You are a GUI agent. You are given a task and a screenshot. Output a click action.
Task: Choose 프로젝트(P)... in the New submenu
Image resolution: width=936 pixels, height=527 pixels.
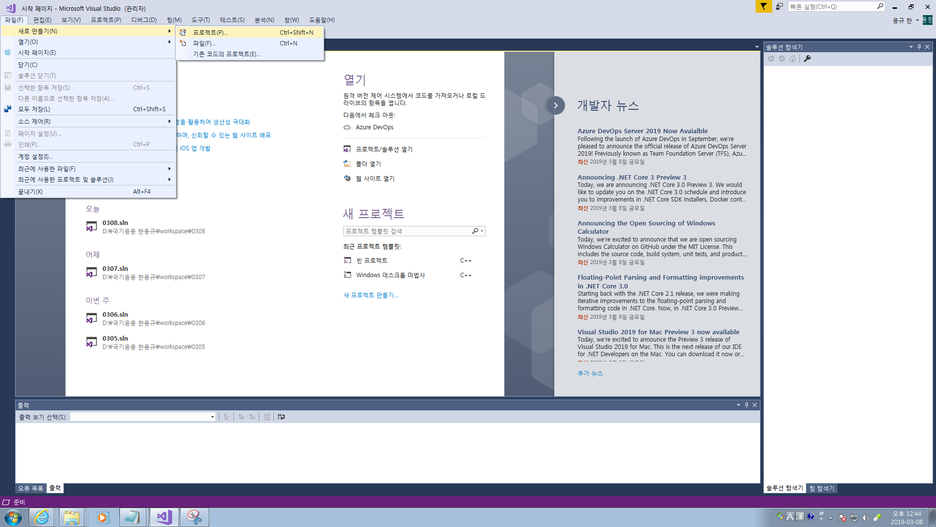click(x=250, y=32)
